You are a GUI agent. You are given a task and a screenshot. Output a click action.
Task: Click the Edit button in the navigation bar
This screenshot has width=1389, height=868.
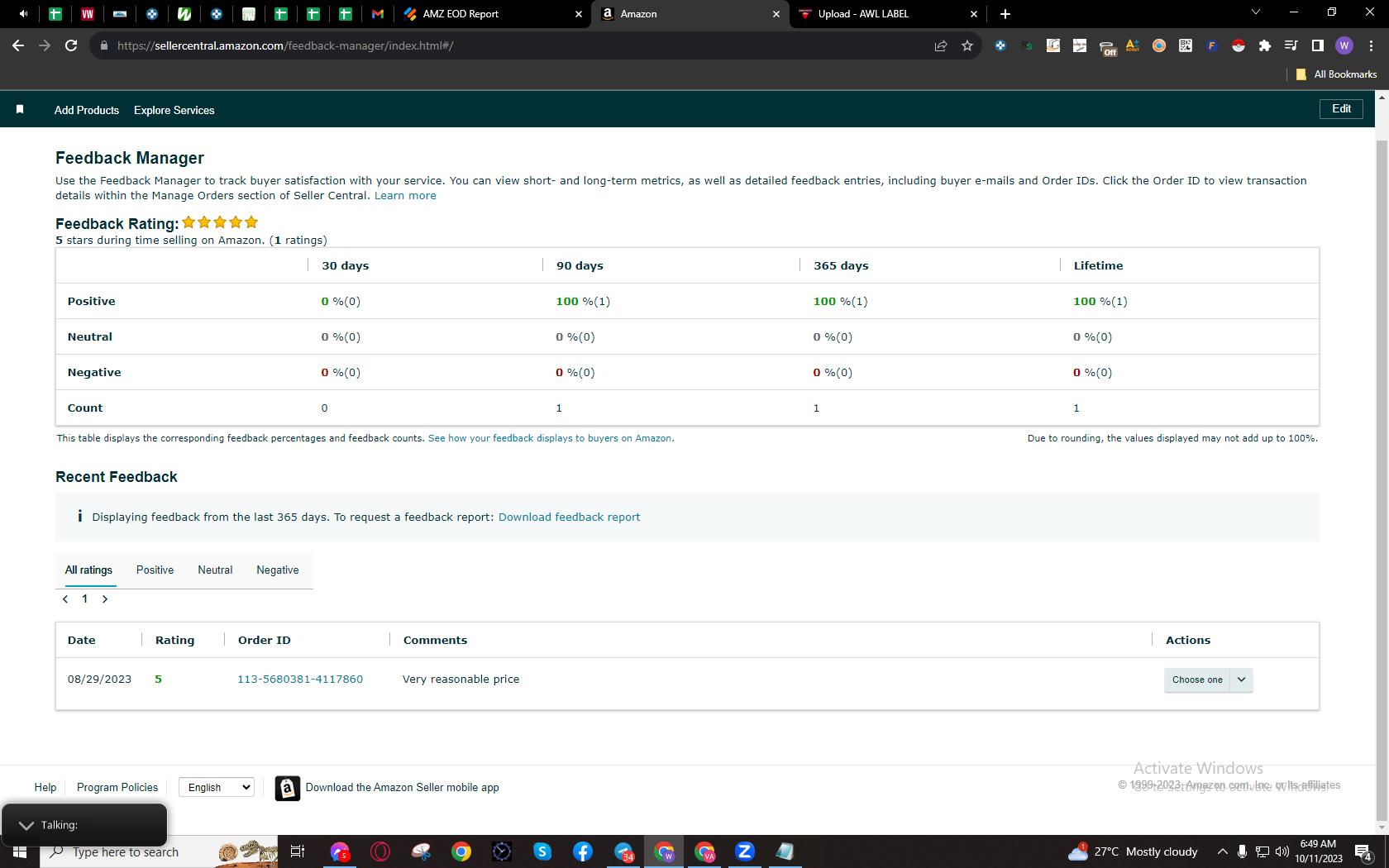coord(1341,109)
